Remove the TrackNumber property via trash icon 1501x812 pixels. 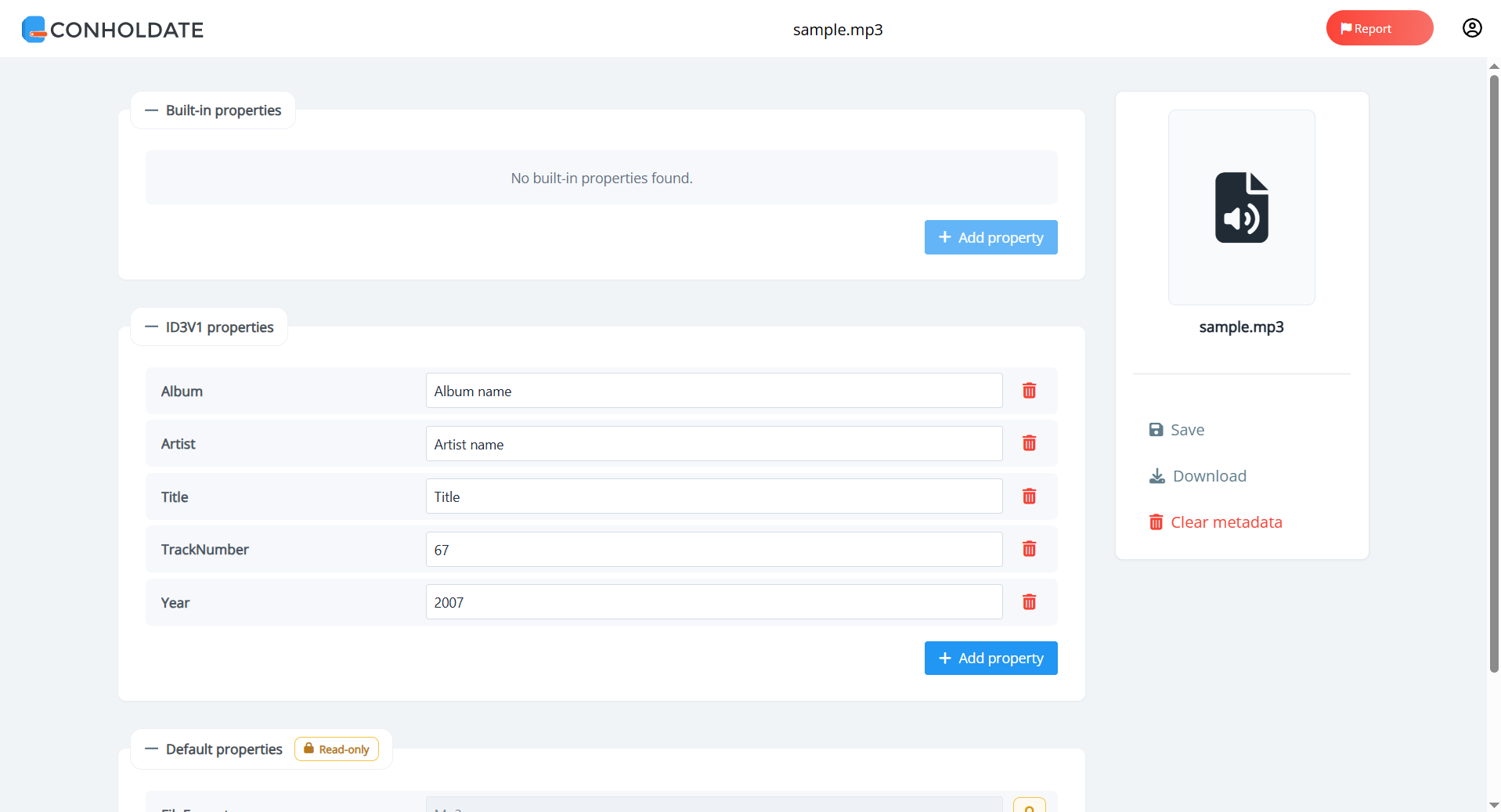1029,549
